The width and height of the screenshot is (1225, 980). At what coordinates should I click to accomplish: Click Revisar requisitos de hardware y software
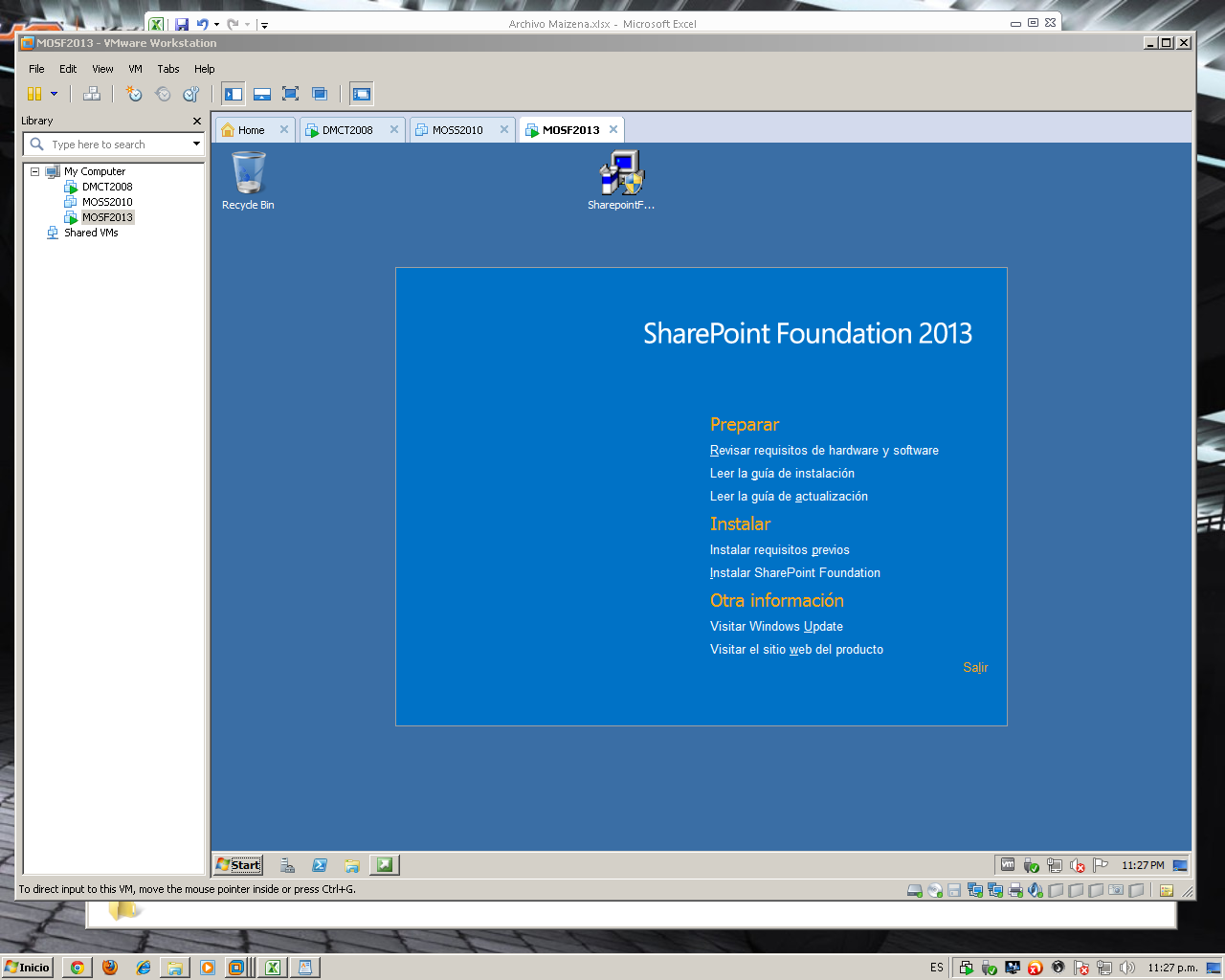824,451
